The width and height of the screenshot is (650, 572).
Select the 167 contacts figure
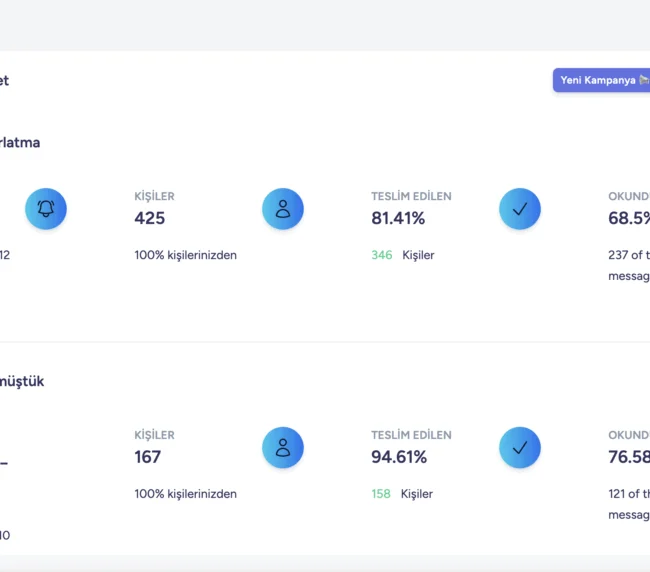(x=148, y=457)
